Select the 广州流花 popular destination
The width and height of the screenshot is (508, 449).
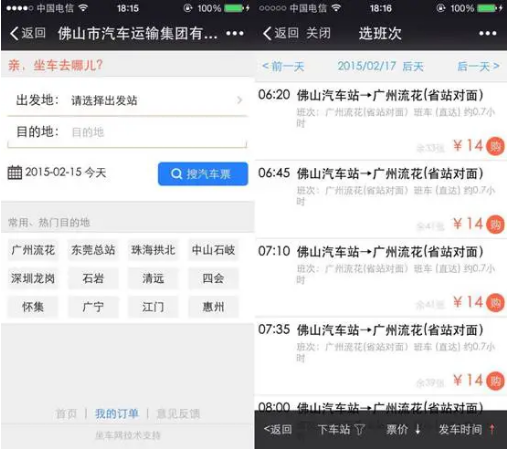click(x=33, y=250)
